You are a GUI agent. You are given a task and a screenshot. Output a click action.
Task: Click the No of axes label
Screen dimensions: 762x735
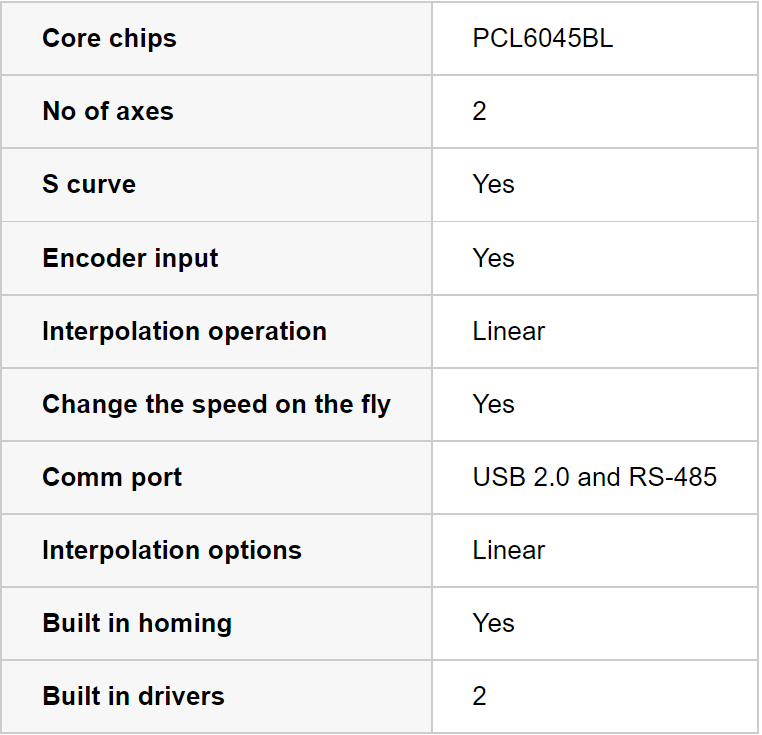(x=108, y=111)
